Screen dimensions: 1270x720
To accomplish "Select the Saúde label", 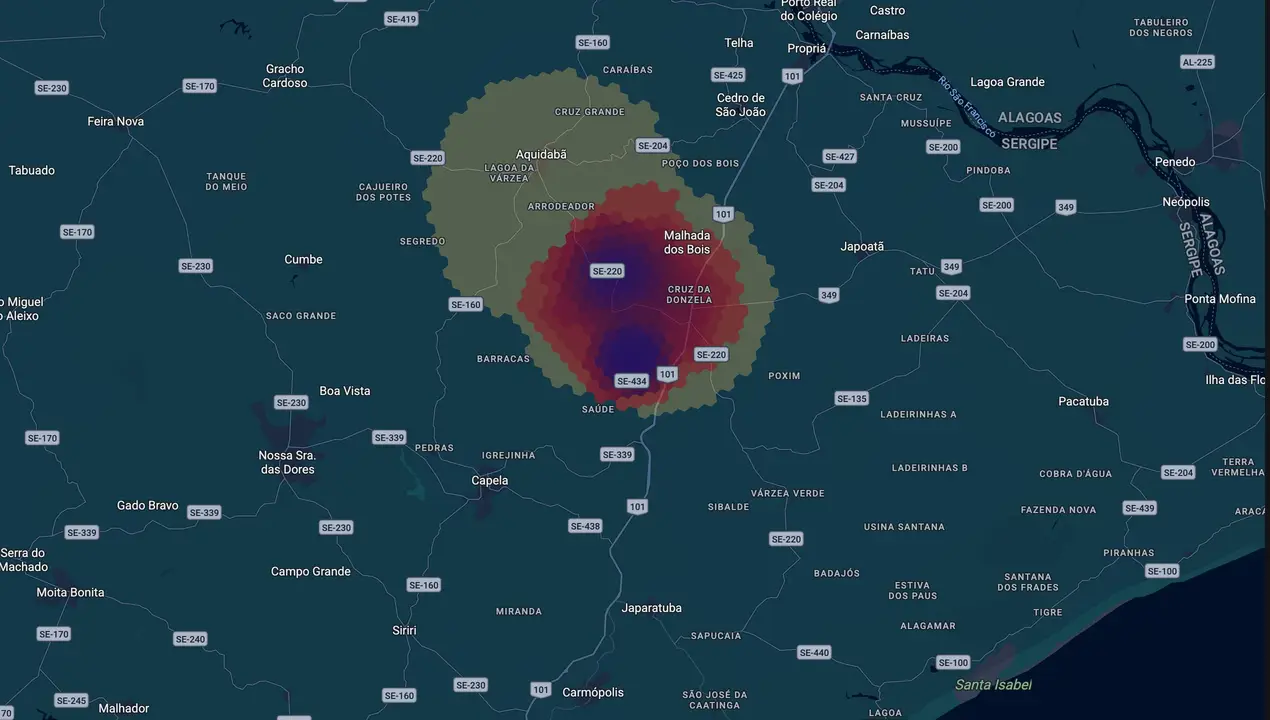I will pyautogui.click(x=598, y=409).
